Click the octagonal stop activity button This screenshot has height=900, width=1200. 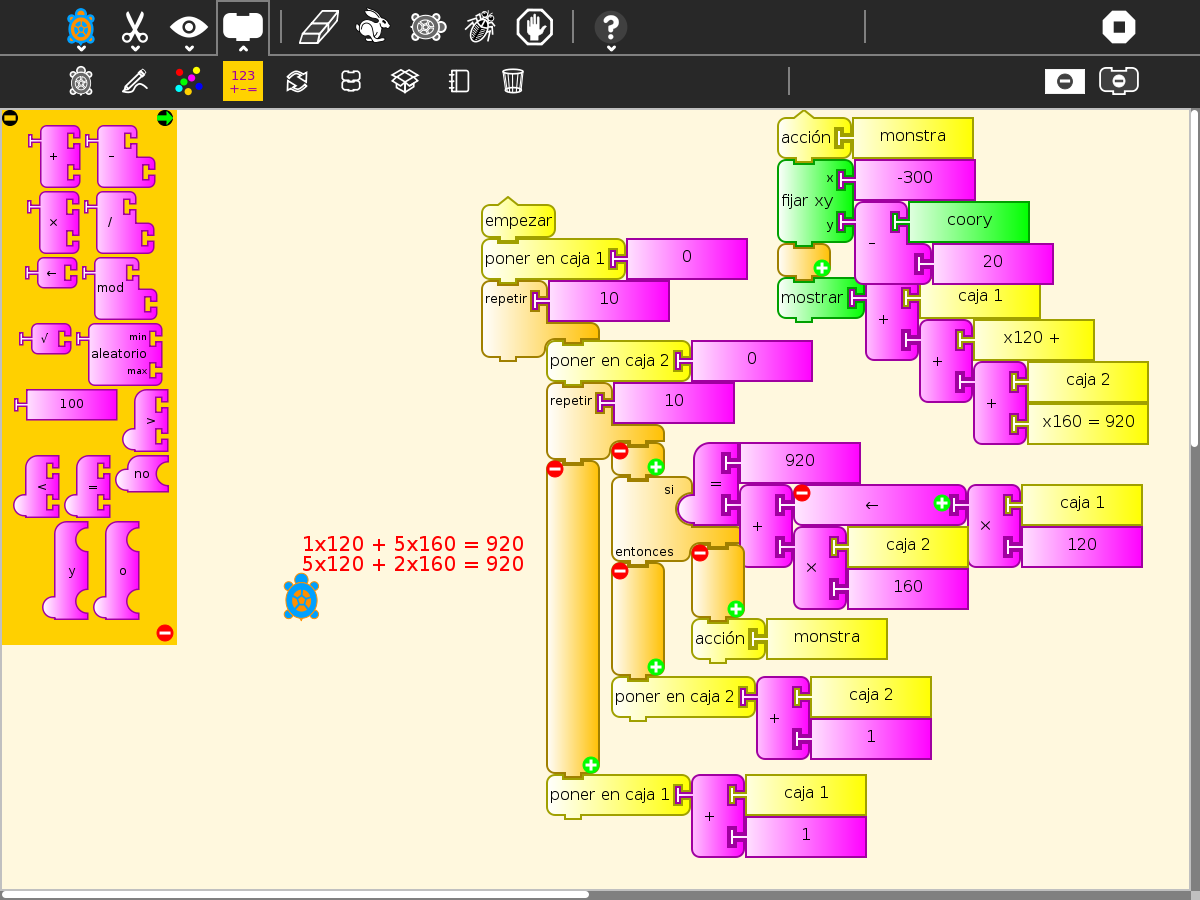pyautogui.click(x=1119, y=27)
